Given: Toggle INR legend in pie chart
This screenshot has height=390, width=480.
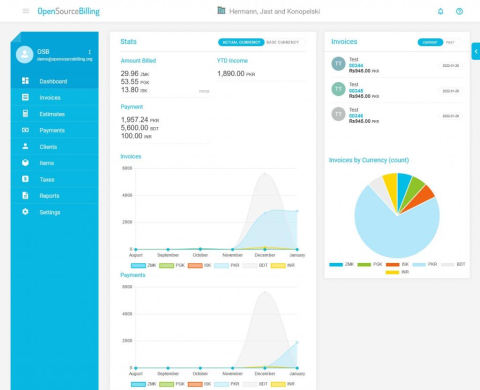Looking at the screenshot, I should click(x=397, y=272).
